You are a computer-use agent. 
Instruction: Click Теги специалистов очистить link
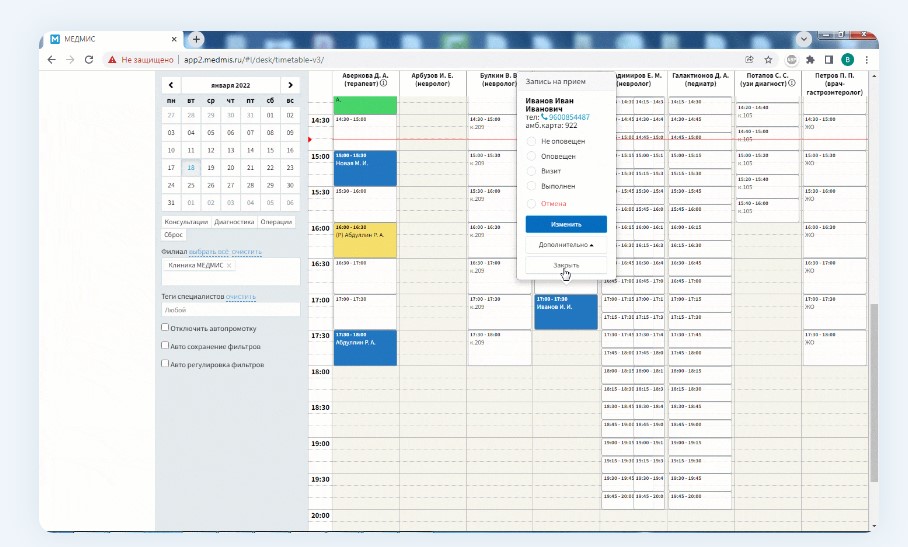tap(240, 296)
